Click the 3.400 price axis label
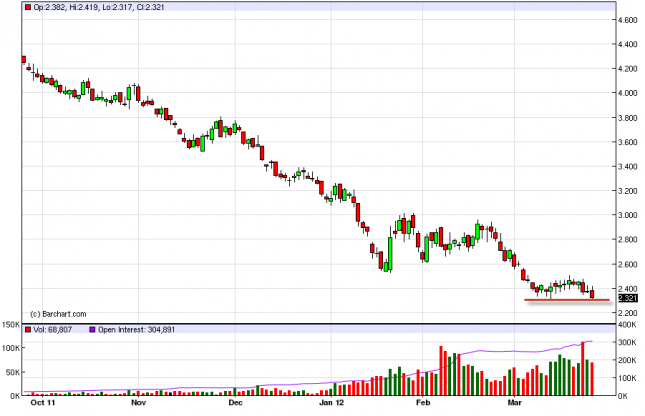Image resolution: width=645 pixels, height=416 pixels. [628, 167]
